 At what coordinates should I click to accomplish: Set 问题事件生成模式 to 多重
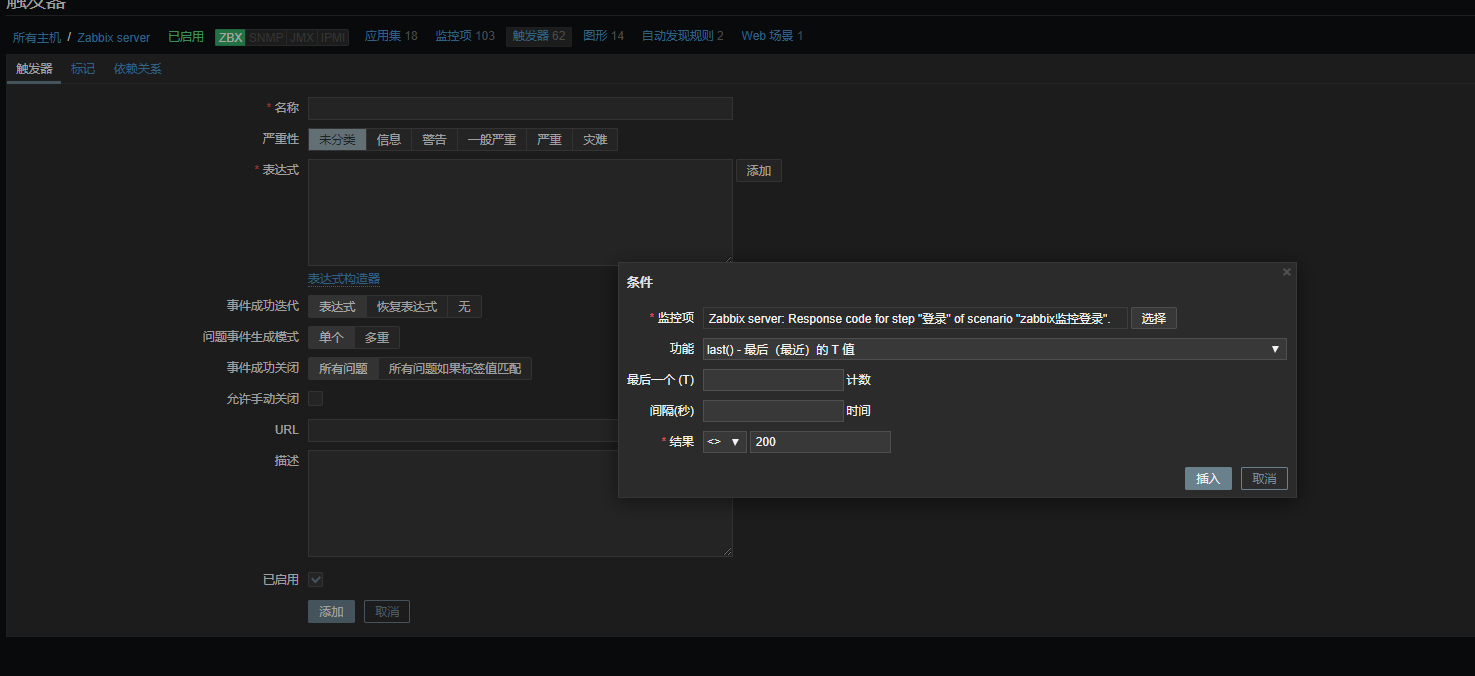[x=376, y=338]
